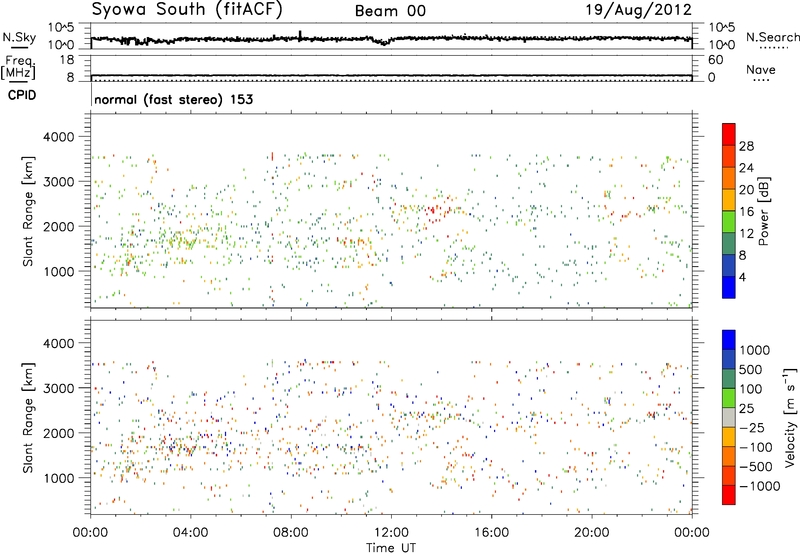The height and width of the screenshot is (554, 800).
Task: Click the 'Nave' legend label
Action: click(x=760, y=70)
